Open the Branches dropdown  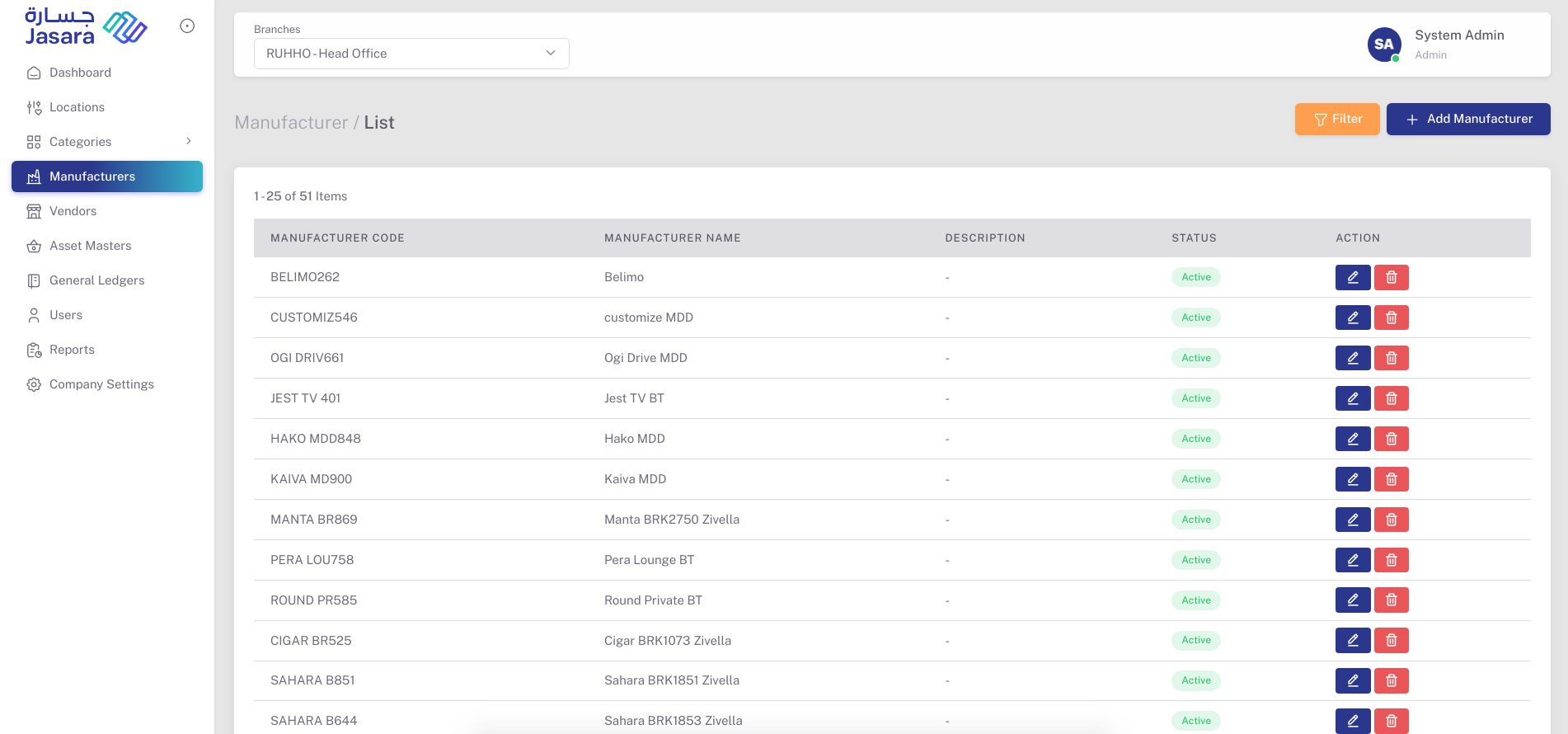coord(411,54)
